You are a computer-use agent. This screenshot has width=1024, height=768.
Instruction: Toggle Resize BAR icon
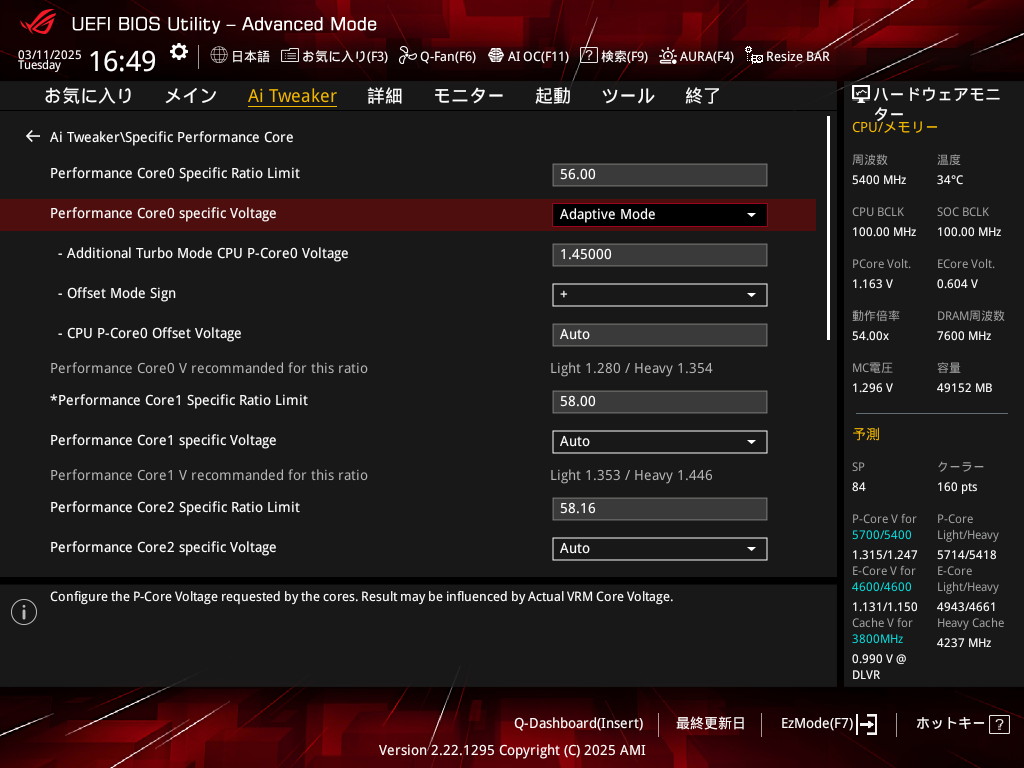point(754,56)
